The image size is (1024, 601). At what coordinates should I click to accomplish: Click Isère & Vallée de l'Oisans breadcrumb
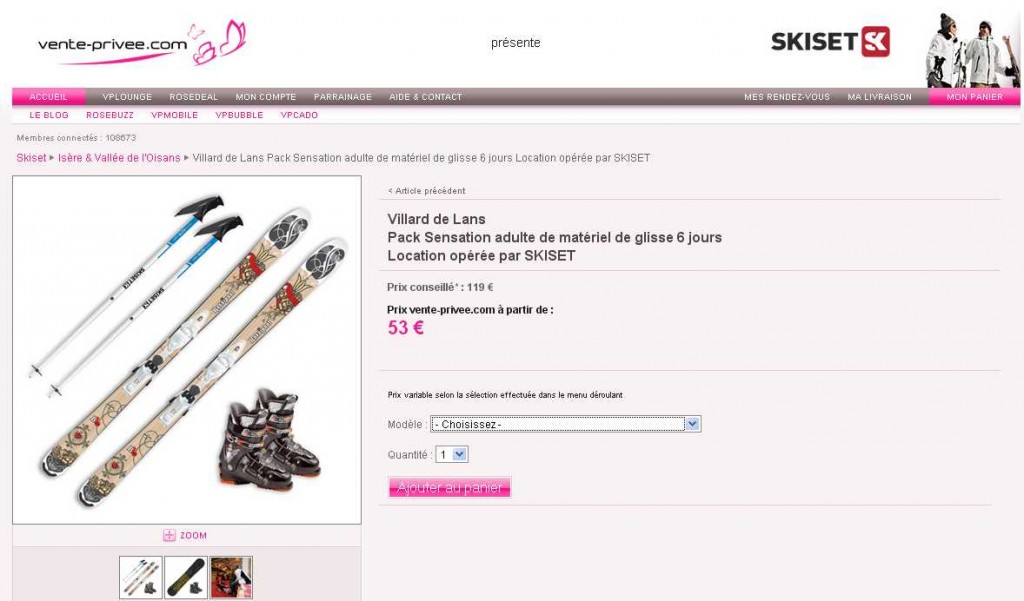pyautogui.click(x=119, y=158)
